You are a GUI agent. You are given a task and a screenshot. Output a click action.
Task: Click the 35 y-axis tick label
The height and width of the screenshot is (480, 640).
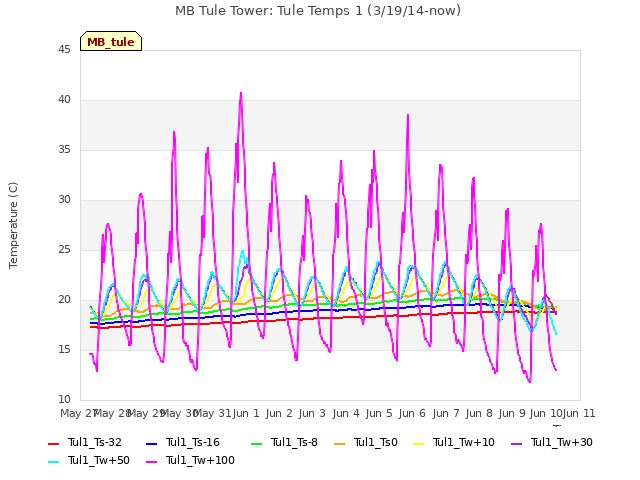[x=64, y=150]
